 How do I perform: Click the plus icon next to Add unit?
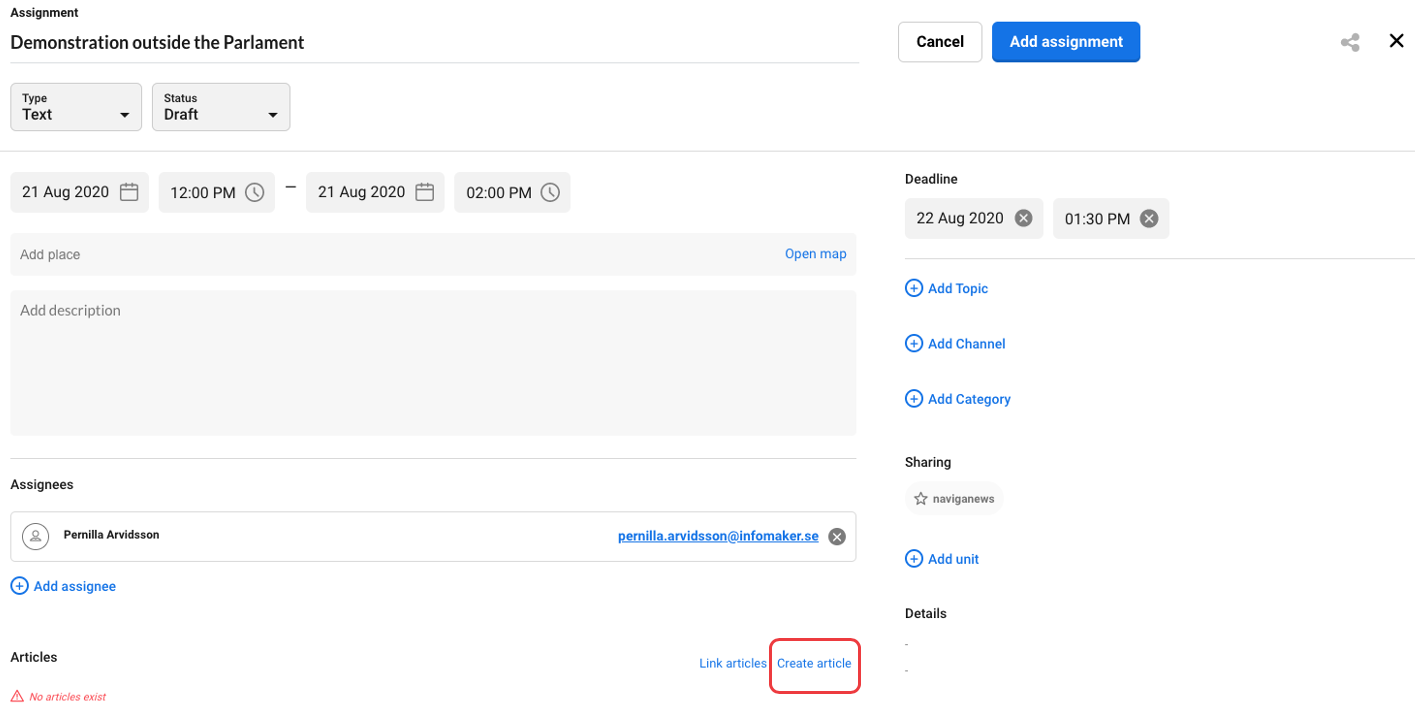tap(913, 558)
